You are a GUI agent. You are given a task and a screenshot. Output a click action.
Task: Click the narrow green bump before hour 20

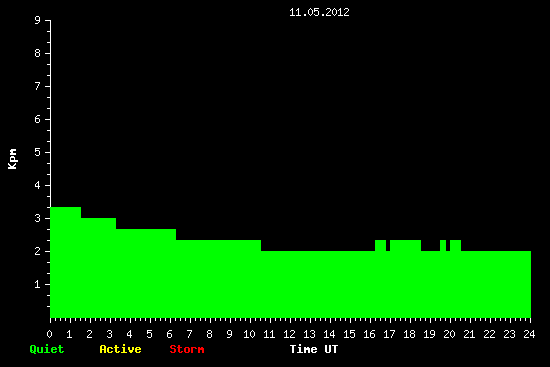click(x=443, y=246)
